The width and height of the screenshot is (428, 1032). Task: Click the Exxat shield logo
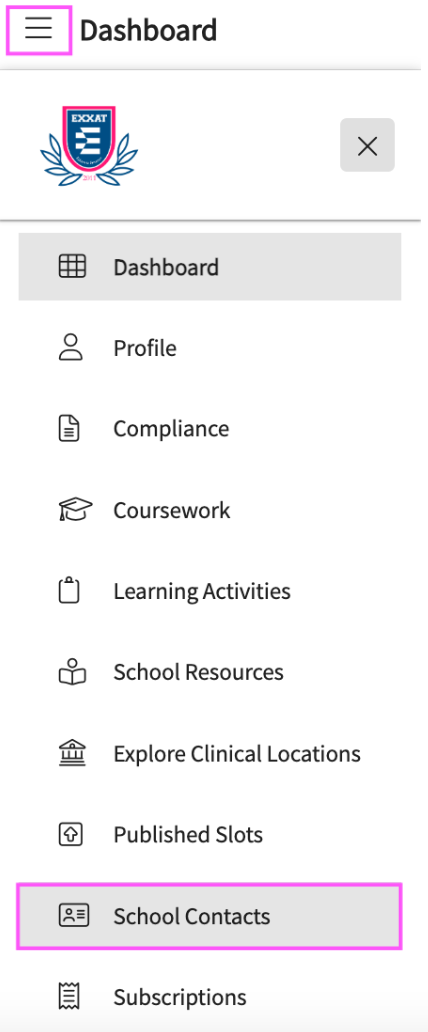[x=89, y=145]
